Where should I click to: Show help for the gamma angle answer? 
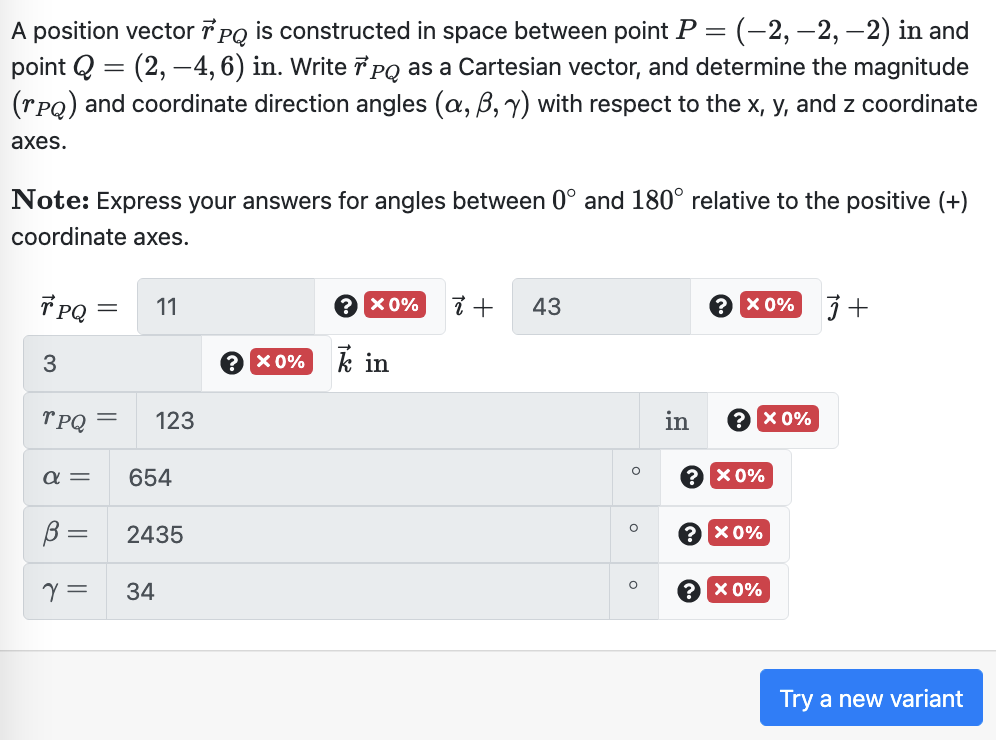click(x=689, y=591)
